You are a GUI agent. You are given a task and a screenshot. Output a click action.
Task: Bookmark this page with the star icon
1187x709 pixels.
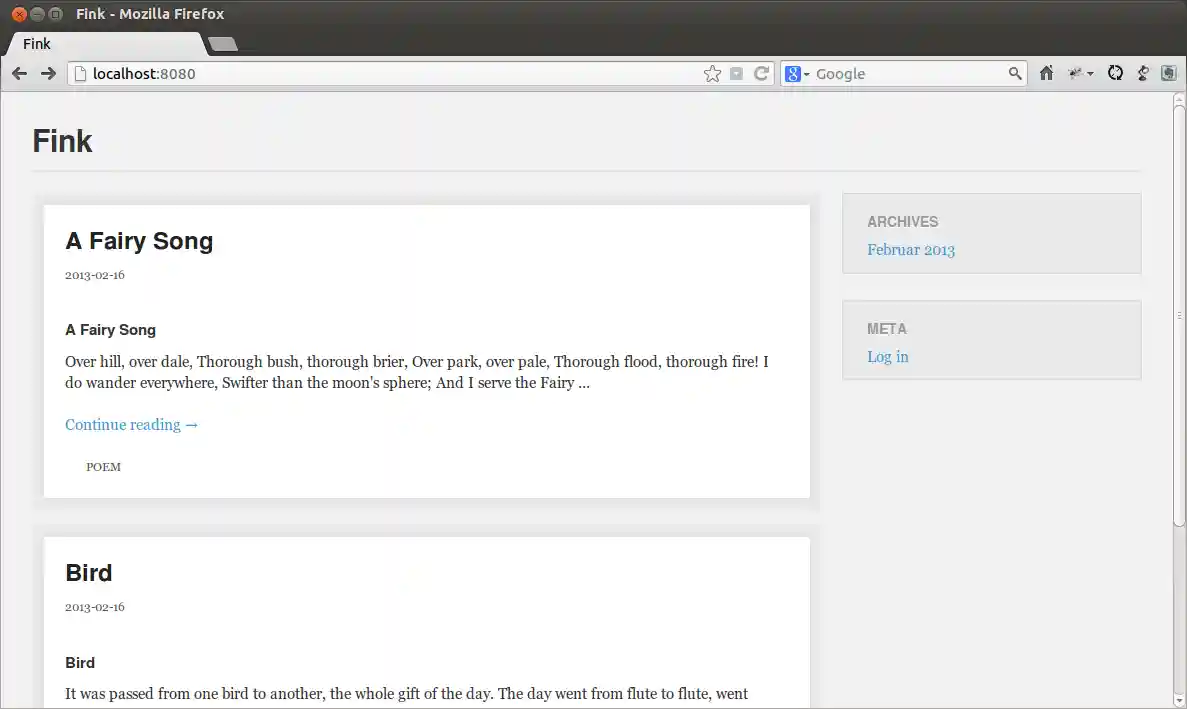[712, 73]
